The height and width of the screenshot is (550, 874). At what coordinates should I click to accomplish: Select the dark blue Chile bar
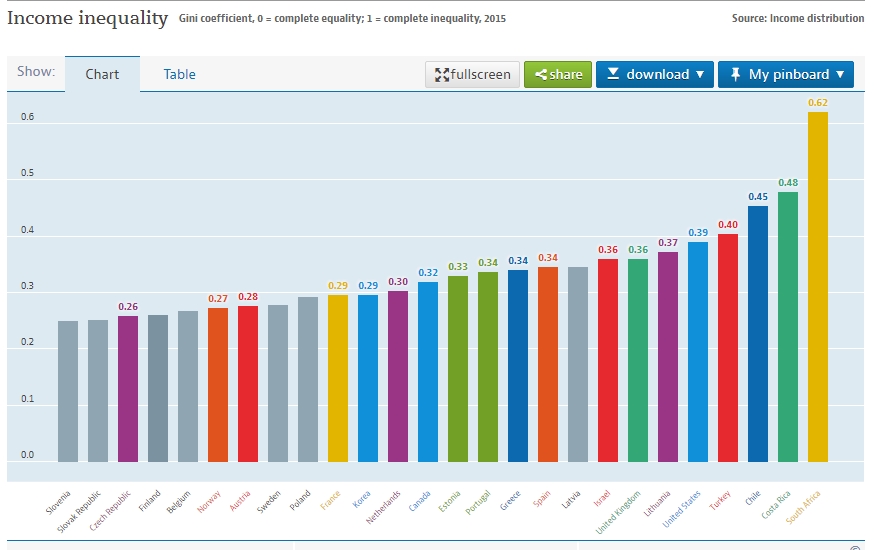(758, 334)
